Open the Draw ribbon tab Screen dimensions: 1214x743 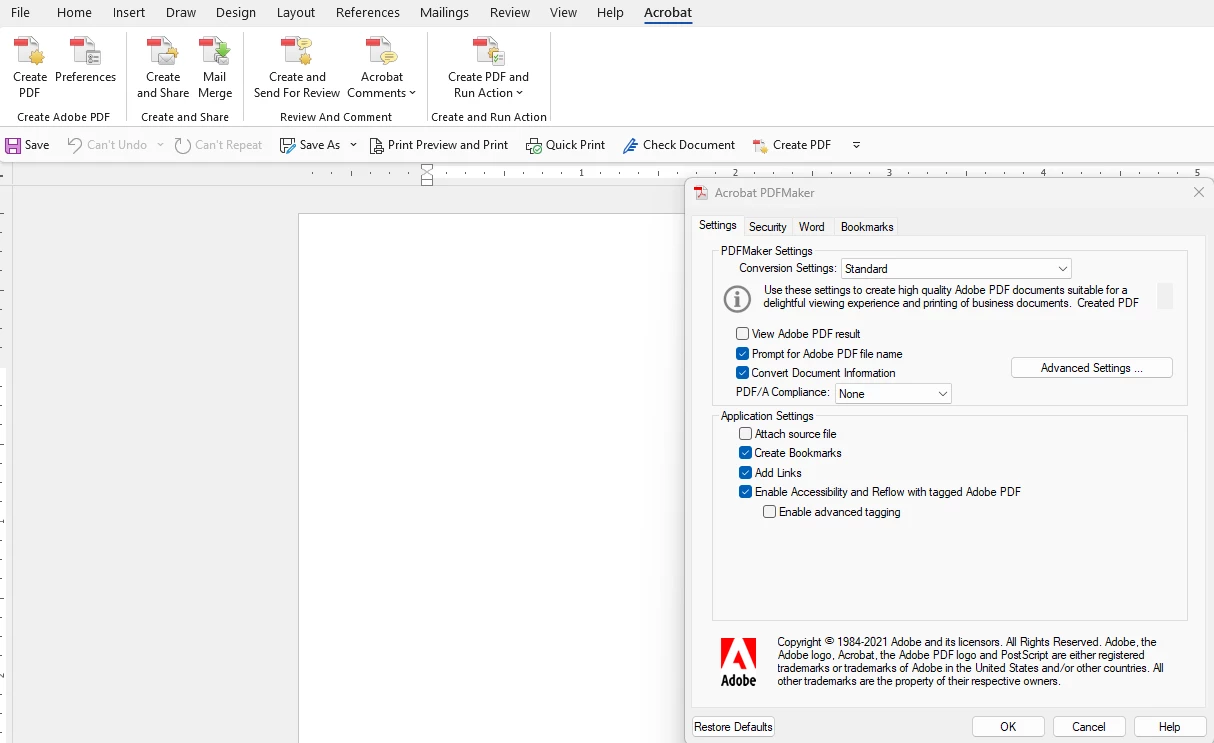[181, 13]
